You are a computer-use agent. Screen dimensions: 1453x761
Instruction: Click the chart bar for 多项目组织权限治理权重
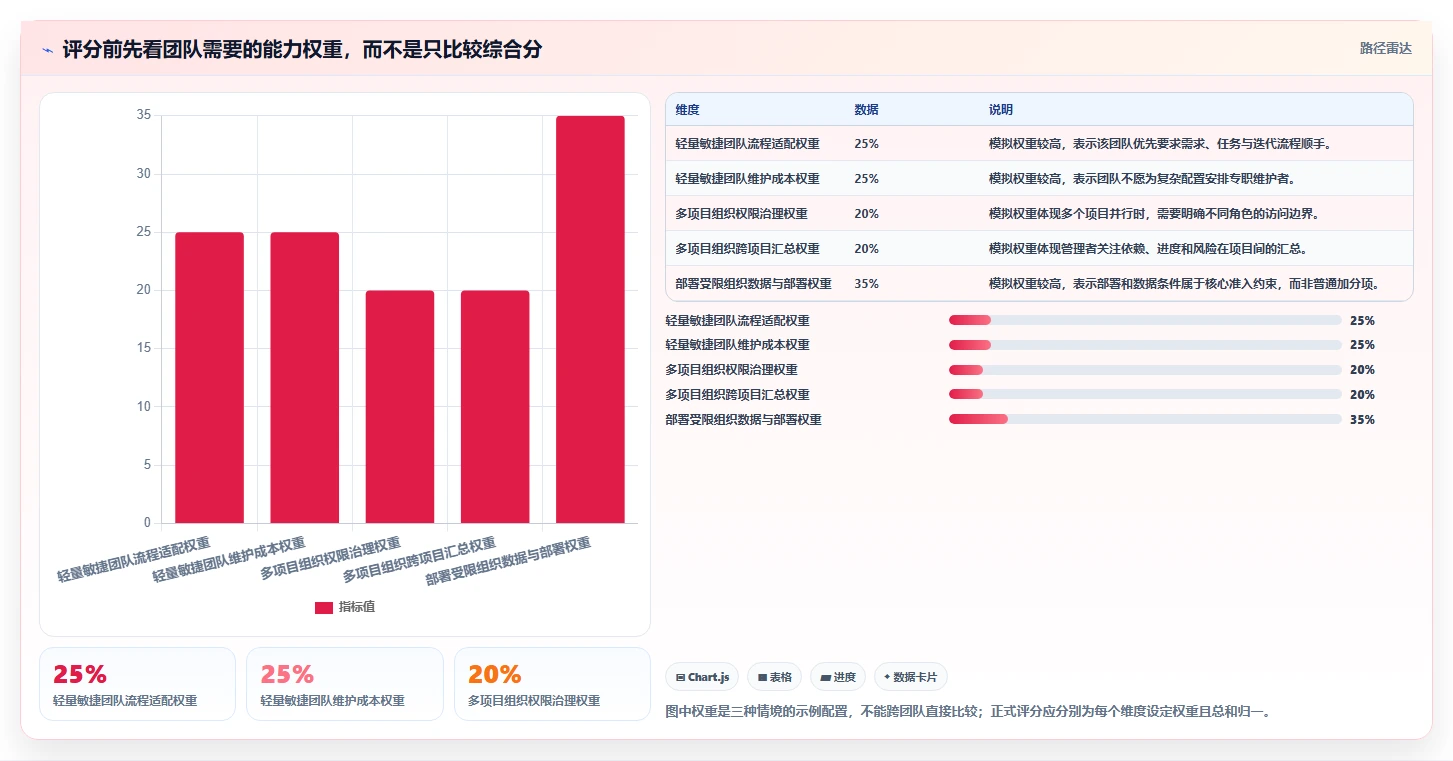[x=400, y=407]
